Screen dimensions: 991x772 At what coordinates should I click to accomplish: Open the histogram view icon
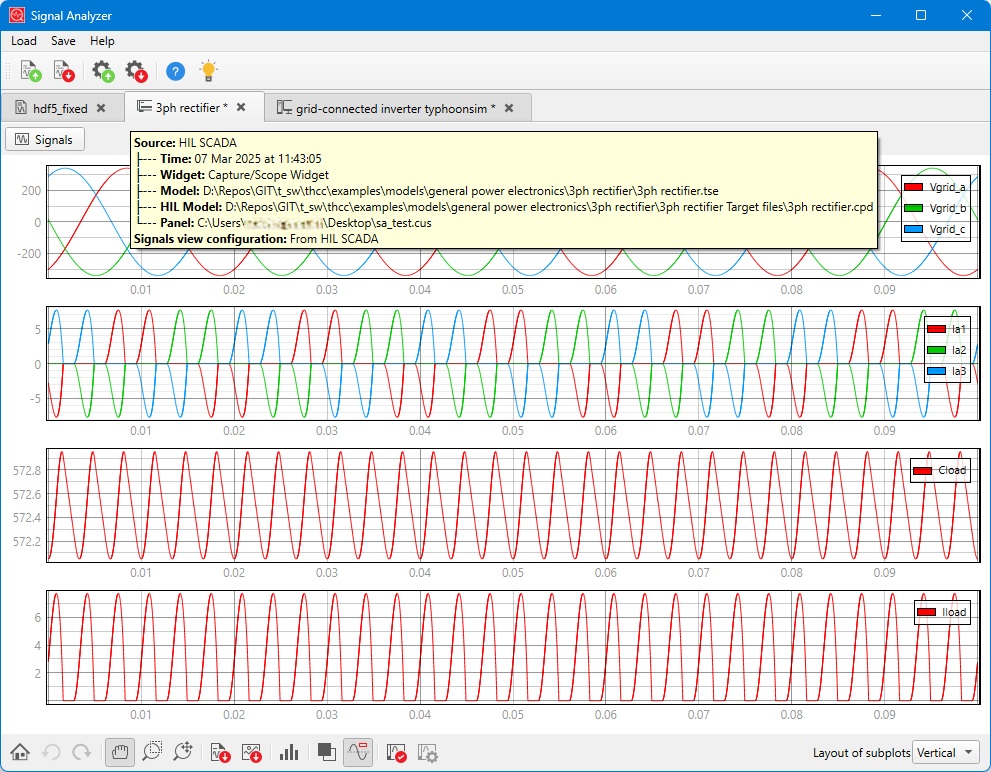point(289,752)
